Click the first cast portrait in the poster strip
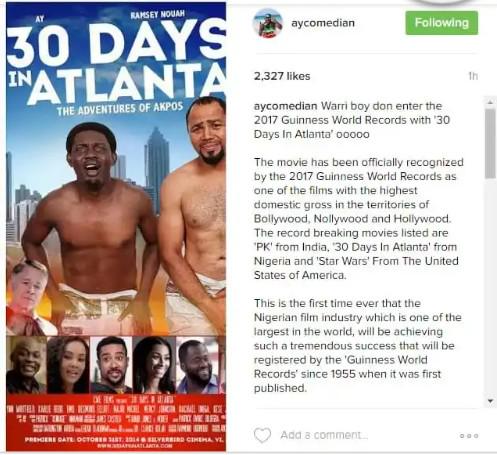The image size is (497, 455). pos(27,365)
